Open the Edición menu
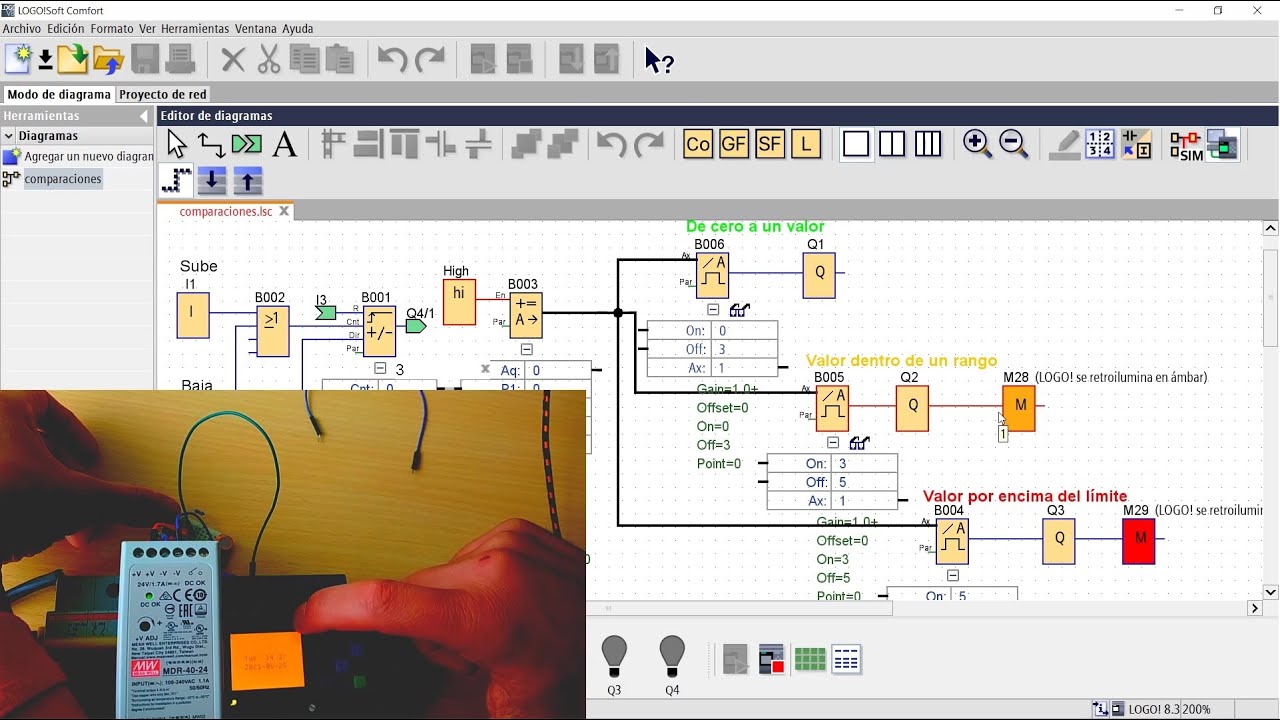 point(65,29)
